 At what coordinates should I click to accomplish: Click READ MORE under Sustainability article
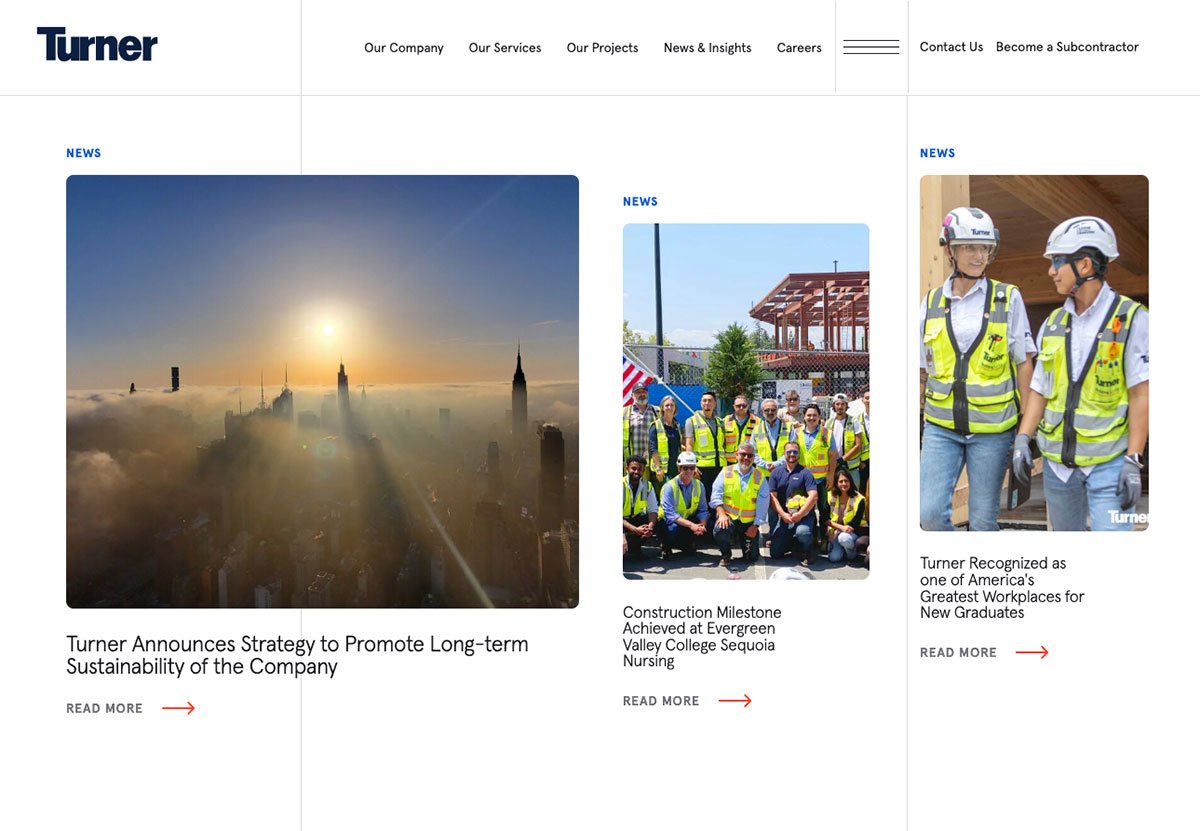coord(104,708)
